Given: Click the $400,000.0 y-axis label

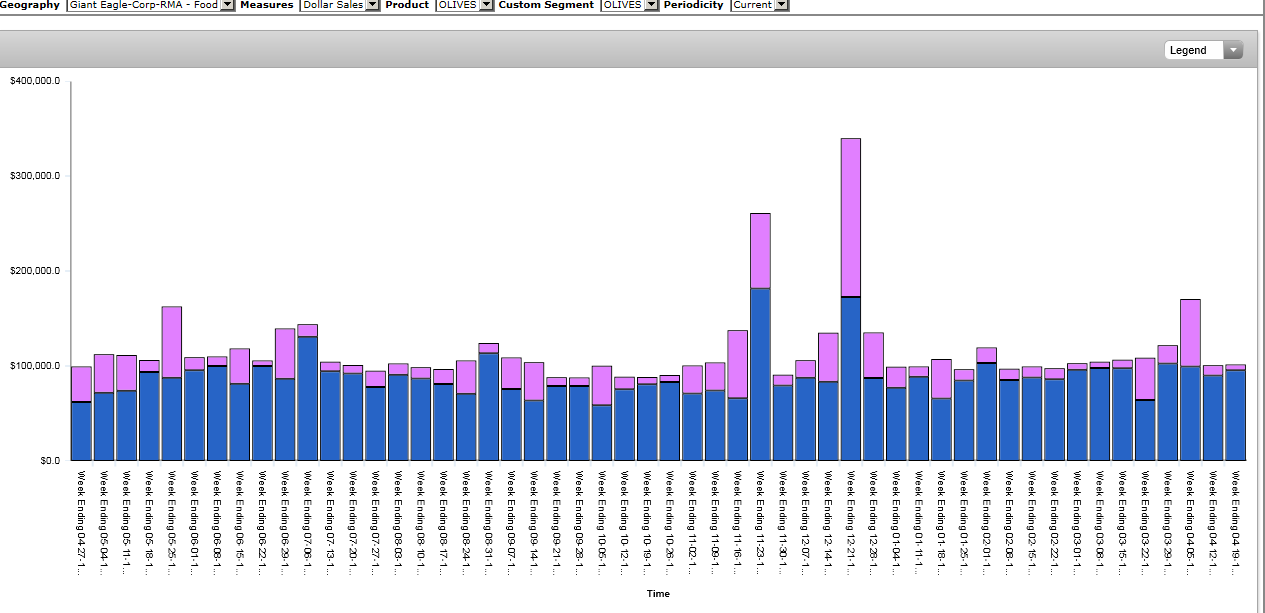Looking at the screenshot, I should pos(34,81).
